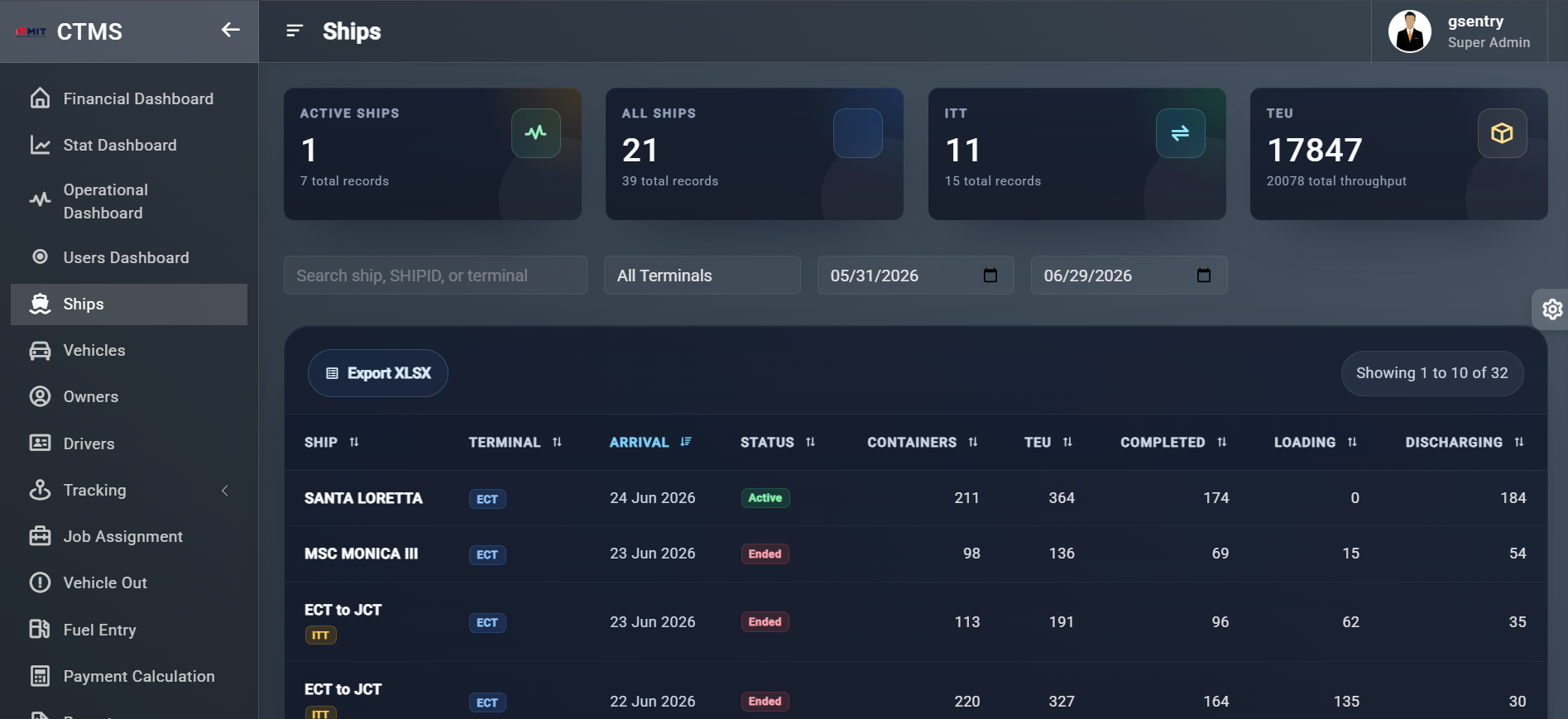
Task: Click the start date field 05/31/2026
Action: click(x=915, y=276)
